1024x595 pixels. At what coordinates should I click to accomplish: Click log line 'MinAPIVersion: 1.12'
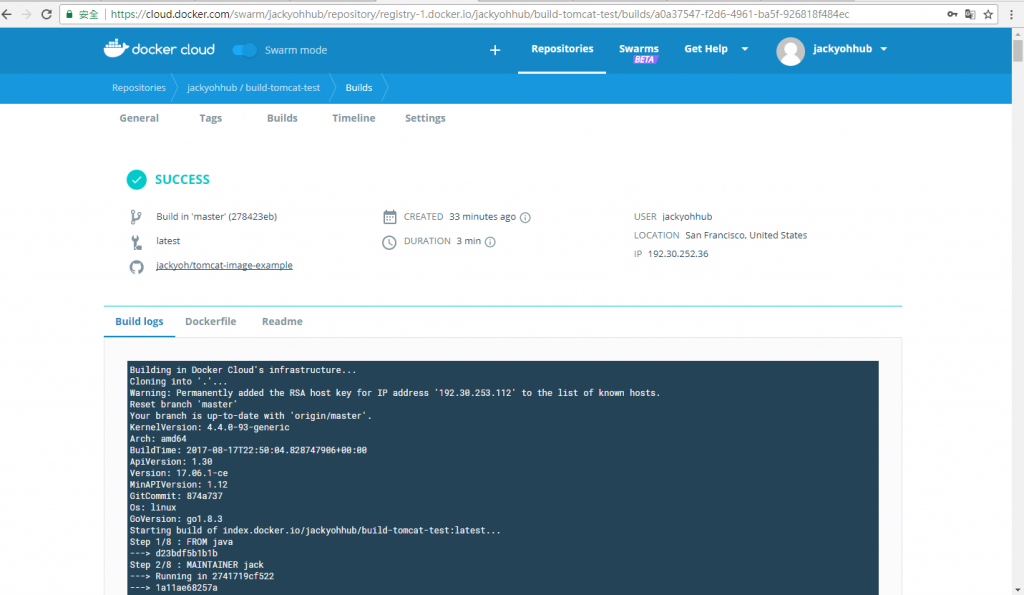[x=178, y=484]
